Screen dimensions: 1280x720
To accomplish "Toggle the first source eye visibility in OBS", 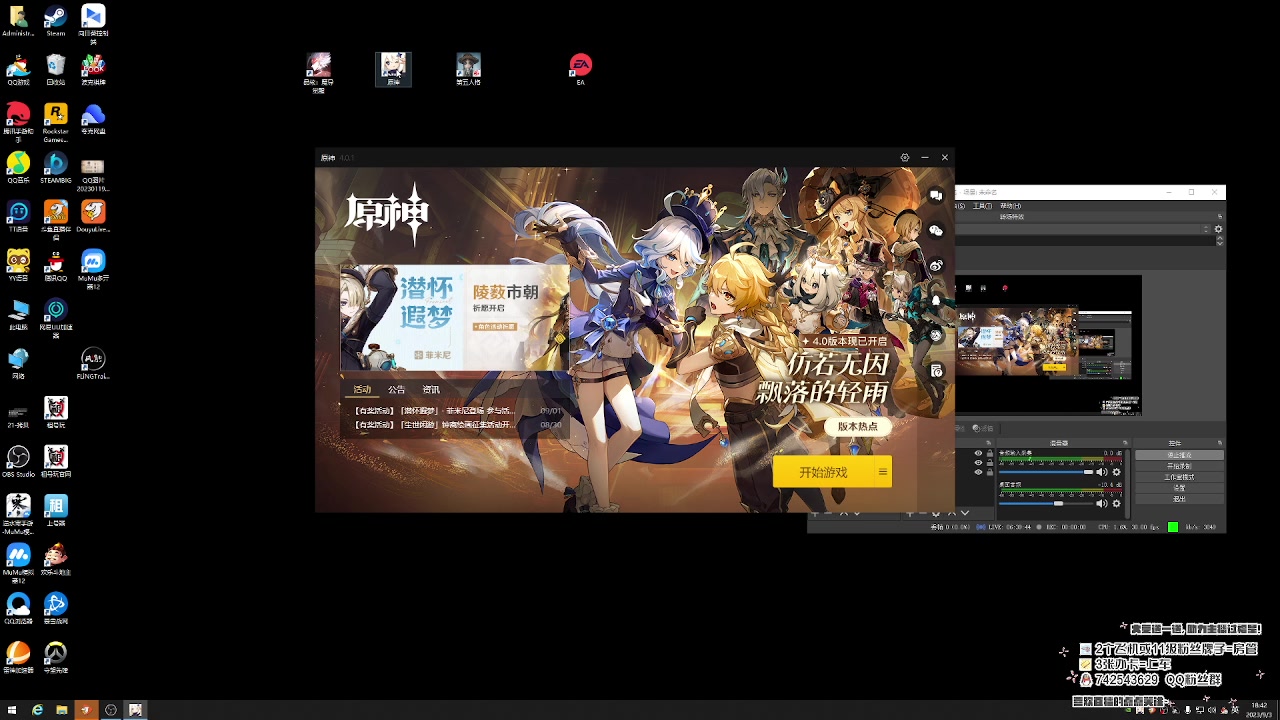I will [x=978, y=453].
